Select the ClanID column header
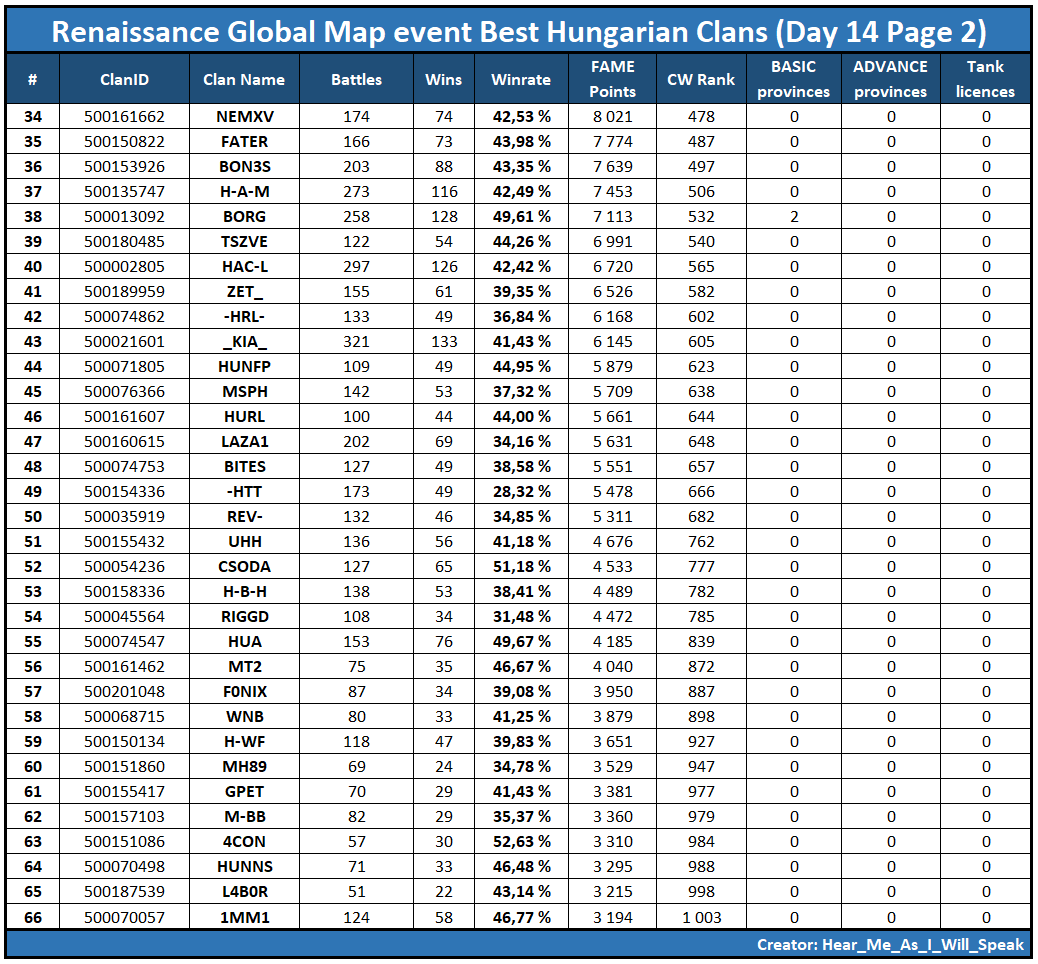 [x=124, y=79]
